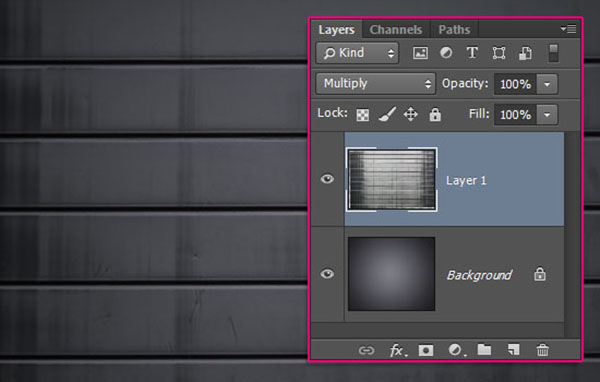
Task: Open the Fill slider dropdown arrow
Action: (x=547, y=115)
